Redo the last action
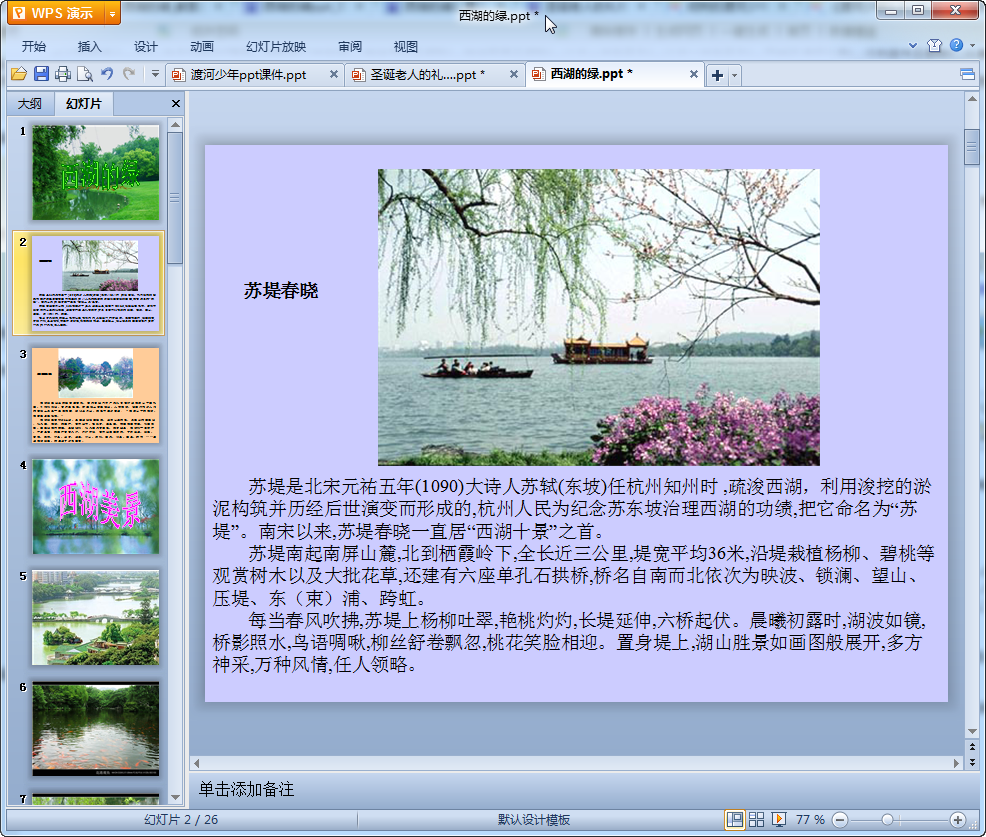 [130, 74]
